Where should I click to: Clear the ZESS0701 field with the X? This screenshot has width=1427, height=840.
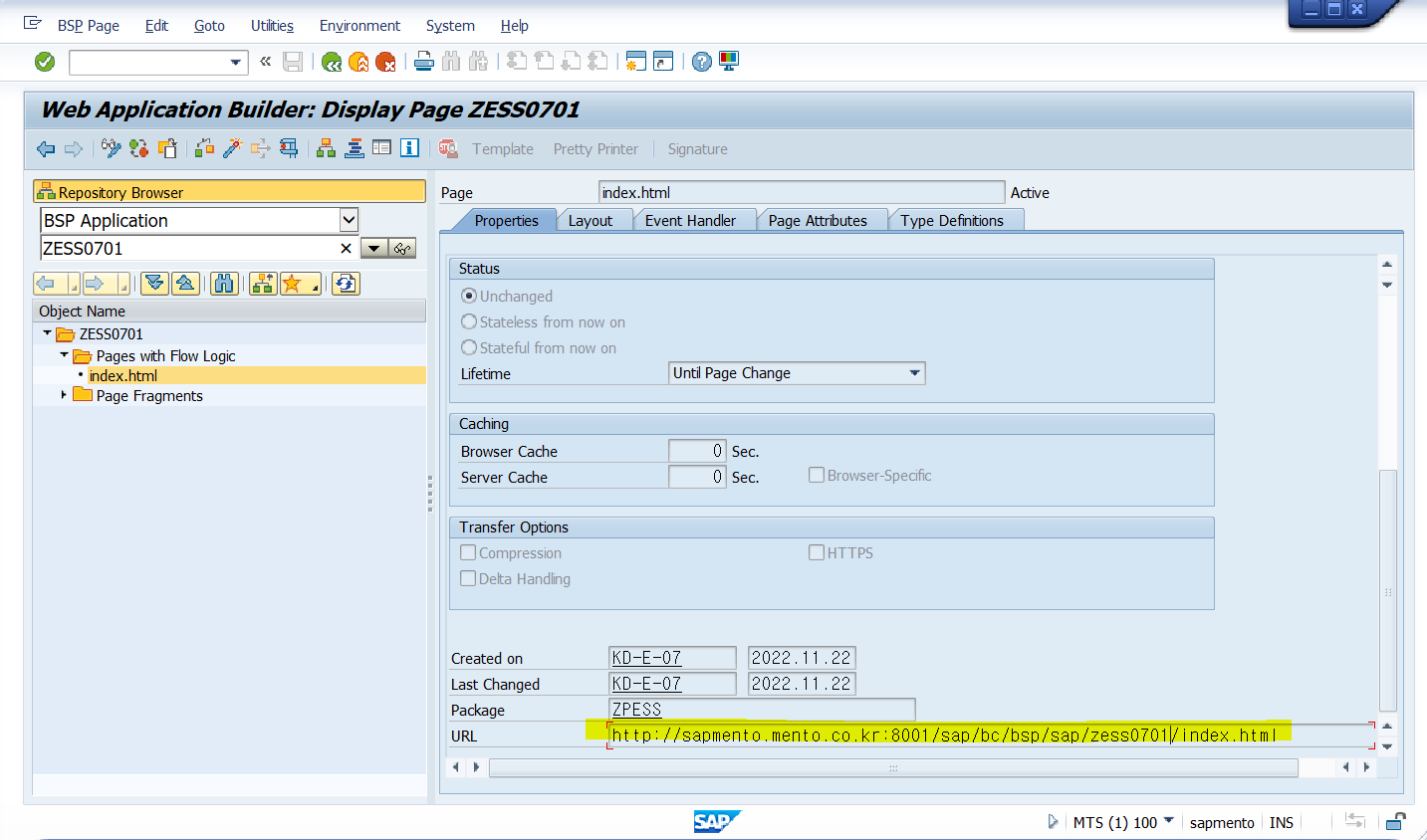[x=346, y=249]
